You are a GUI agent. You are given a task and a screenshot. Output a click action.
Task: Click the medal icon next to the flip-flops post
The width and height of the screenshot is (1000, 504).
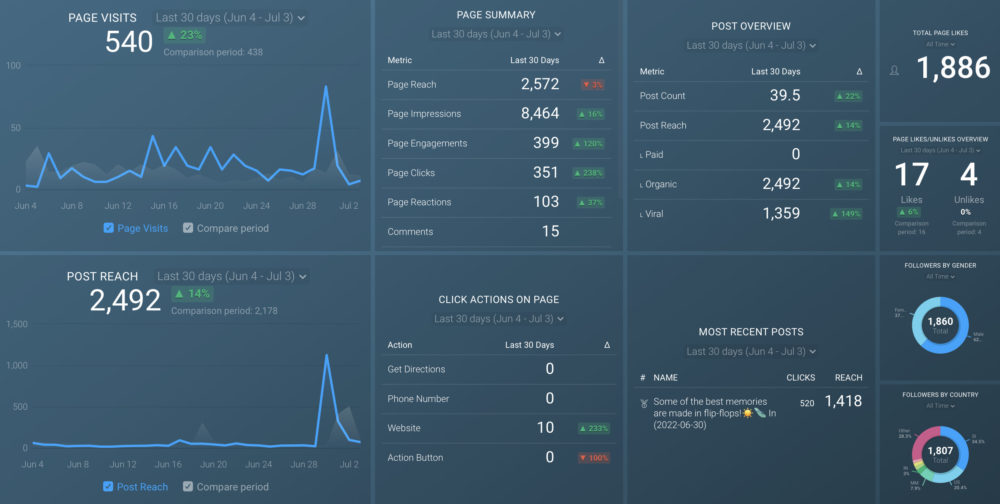[x=643, y=403]
